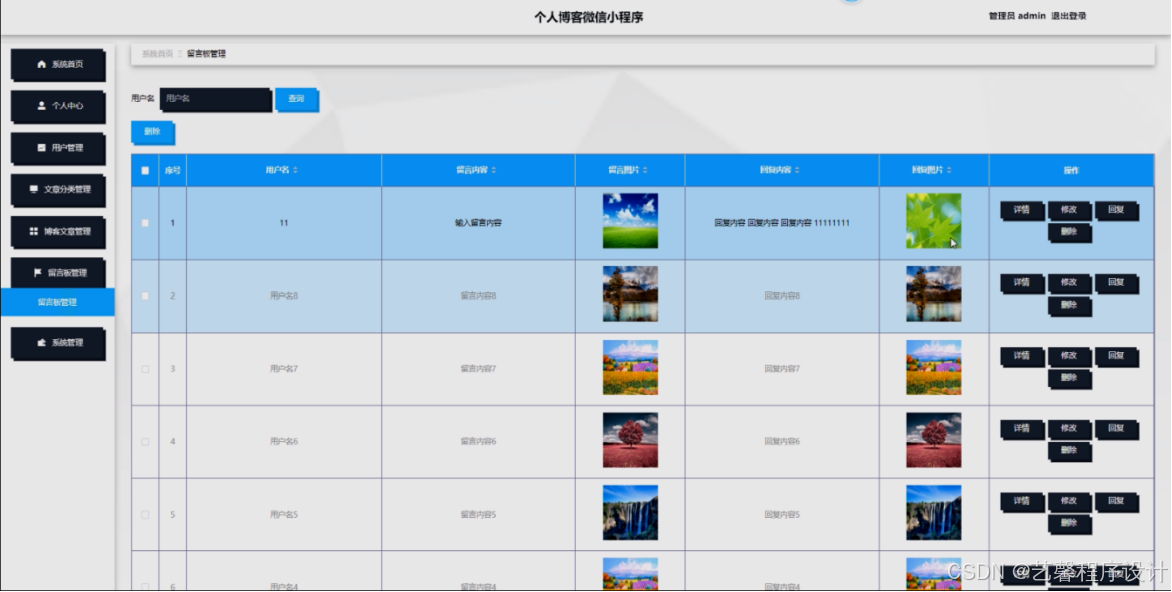Click the 个人博客微信小程序 page title

(x=588, y=17)
